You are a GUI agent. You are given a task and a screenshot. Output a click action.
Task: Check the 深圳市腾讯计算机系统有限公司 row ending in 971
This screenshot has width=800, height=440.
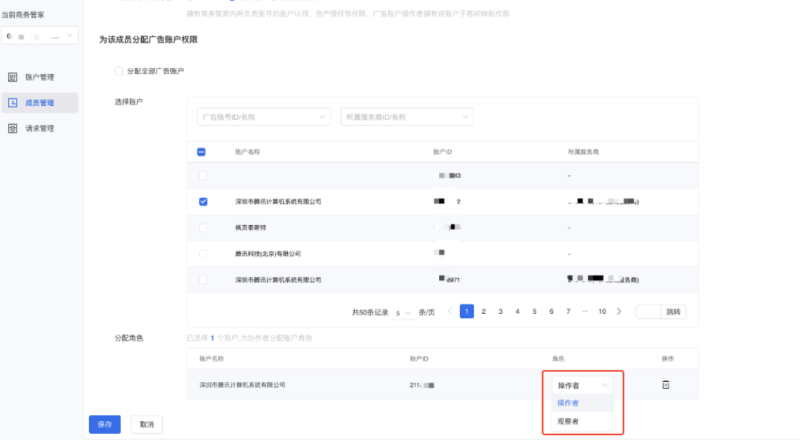pyautogui.click(x=203, y=280)
